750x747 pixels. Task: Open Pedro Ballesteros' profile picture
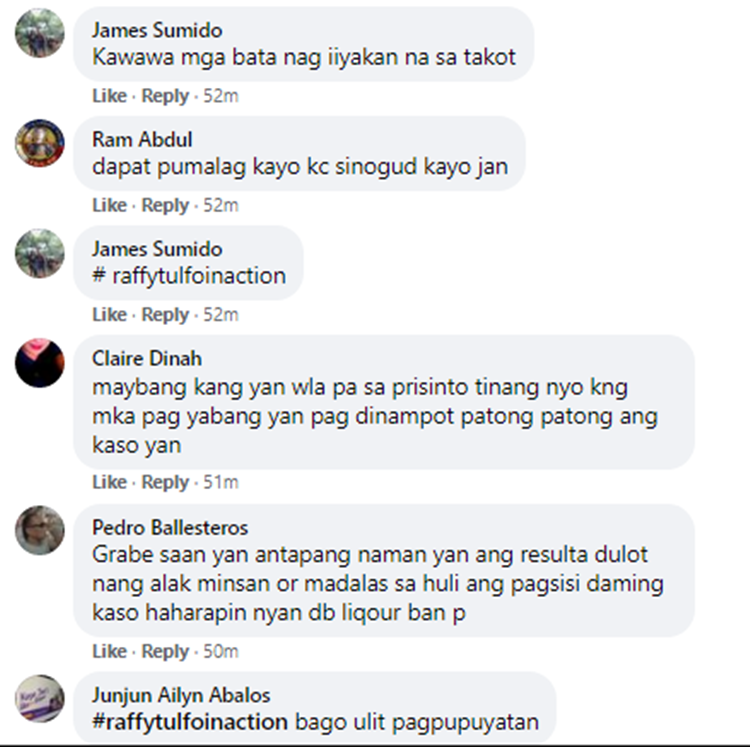(40, 530)
